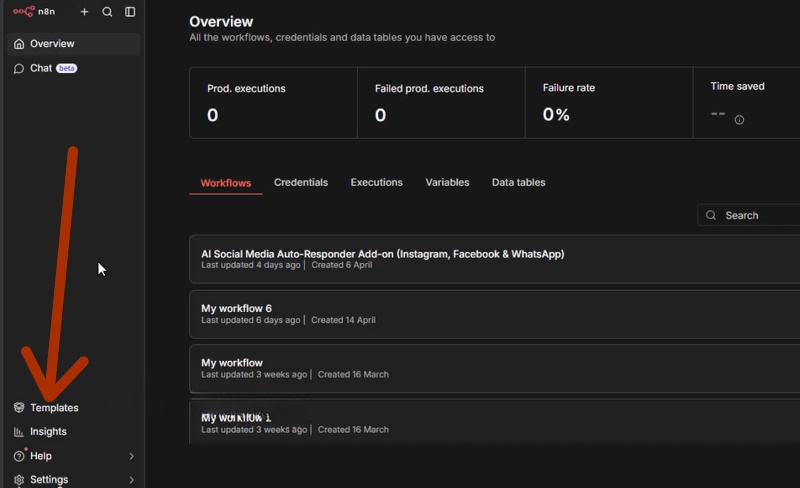
Task: Click the Help question mark icon
Action: 19,456
